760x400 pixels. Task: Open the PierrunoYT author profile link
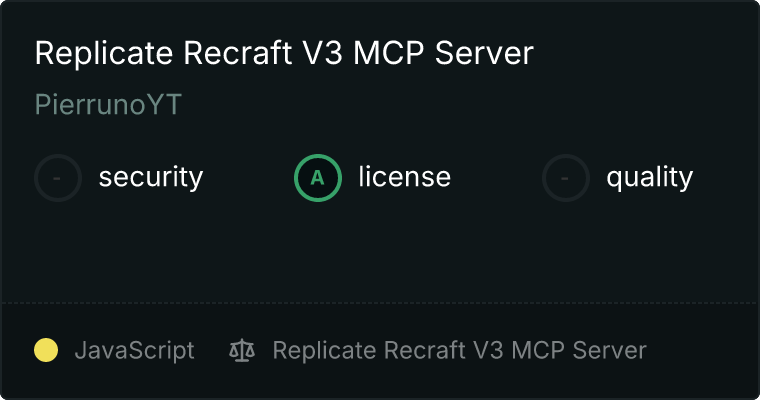pyautogui.click(x=108, y=104)
